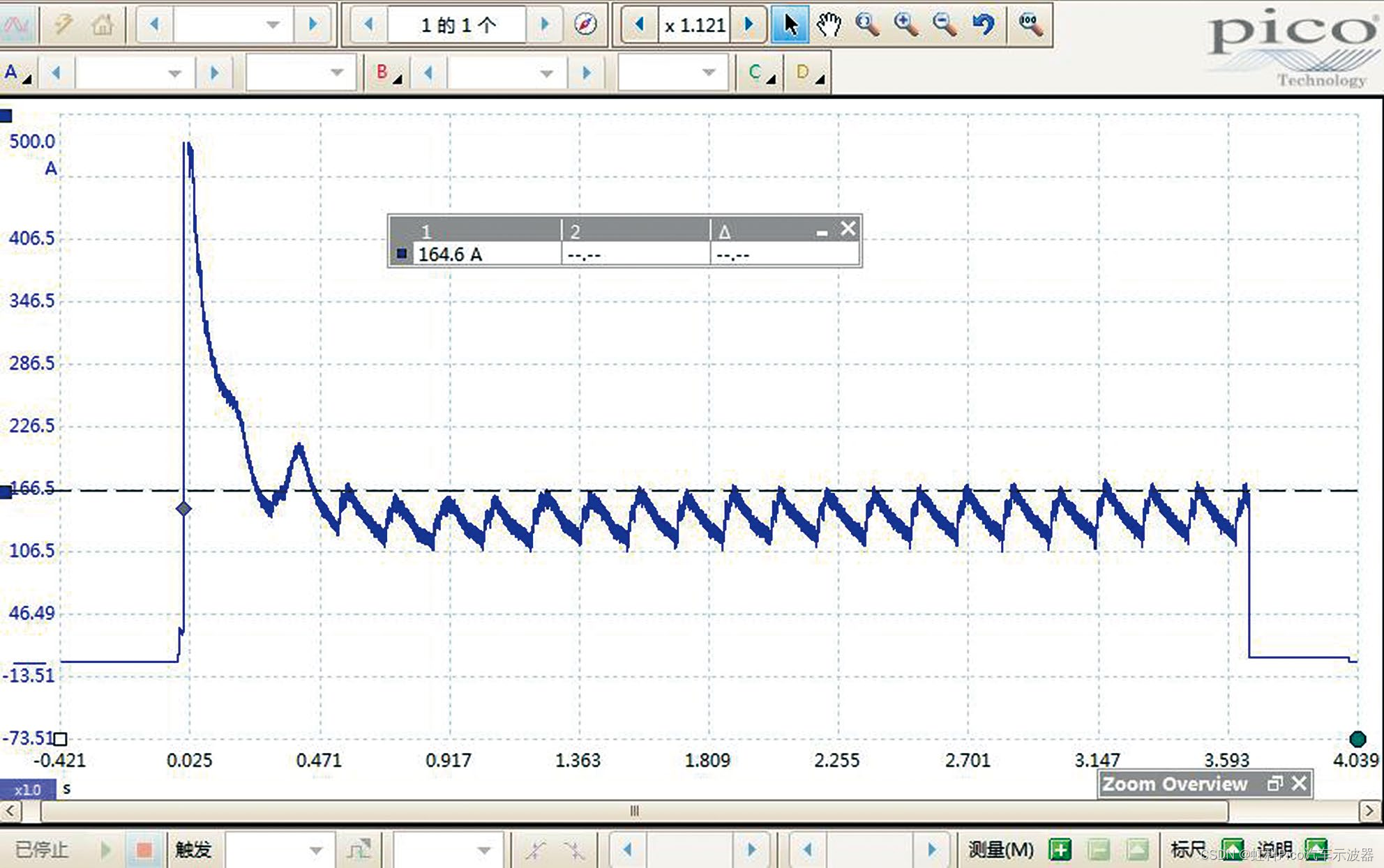Viewport: 1384px width, 868px height.
Task: Undo the last zoom action
Action: pyautogui.click(x=984, y=25)
